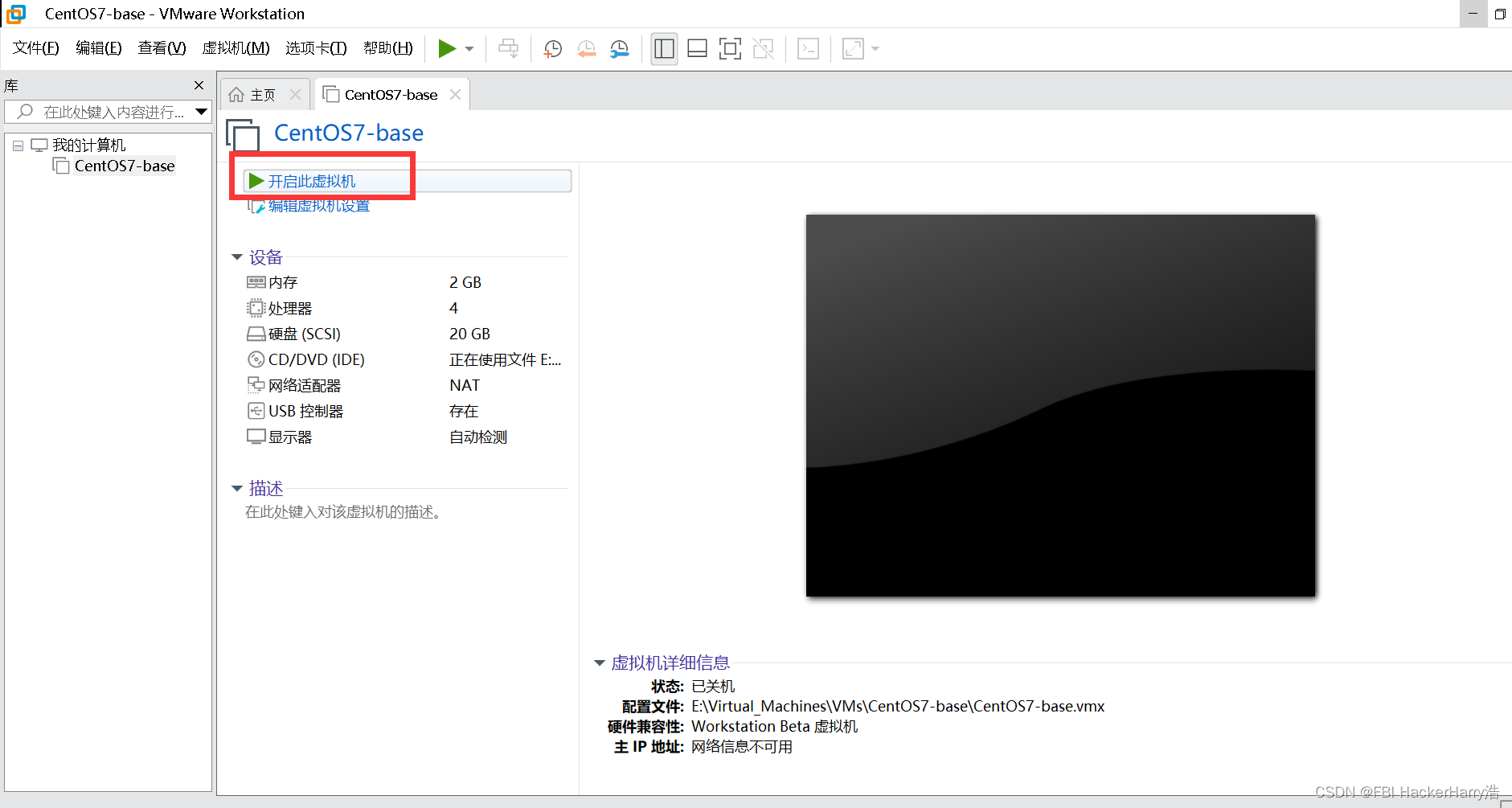Take a snapshot of this VM
Screen dimensions: 1512x808
coord(552,49)
